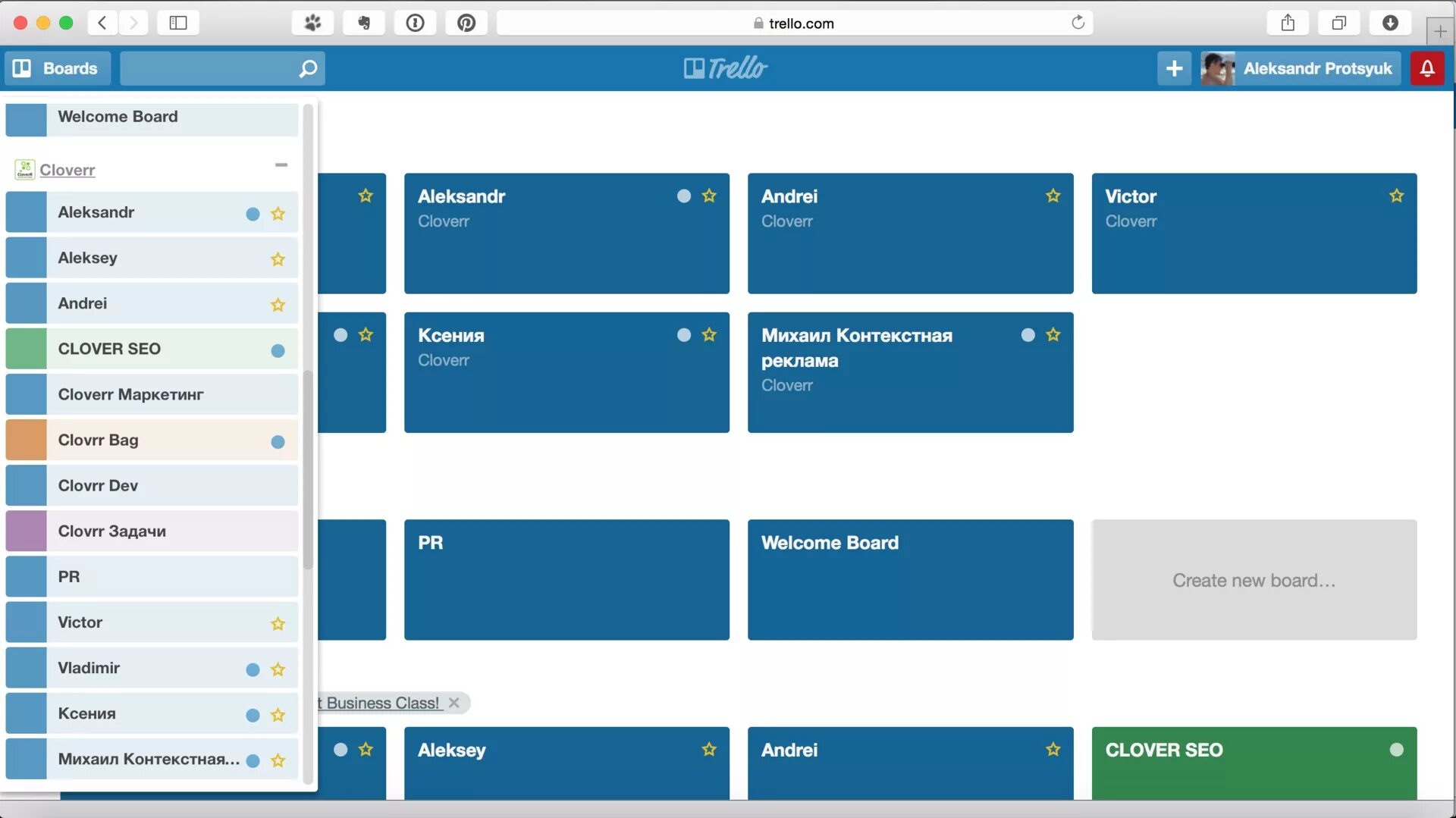1456x818 pixels.
Task: Open Safari downloads button
Action: pos(1390,23)
